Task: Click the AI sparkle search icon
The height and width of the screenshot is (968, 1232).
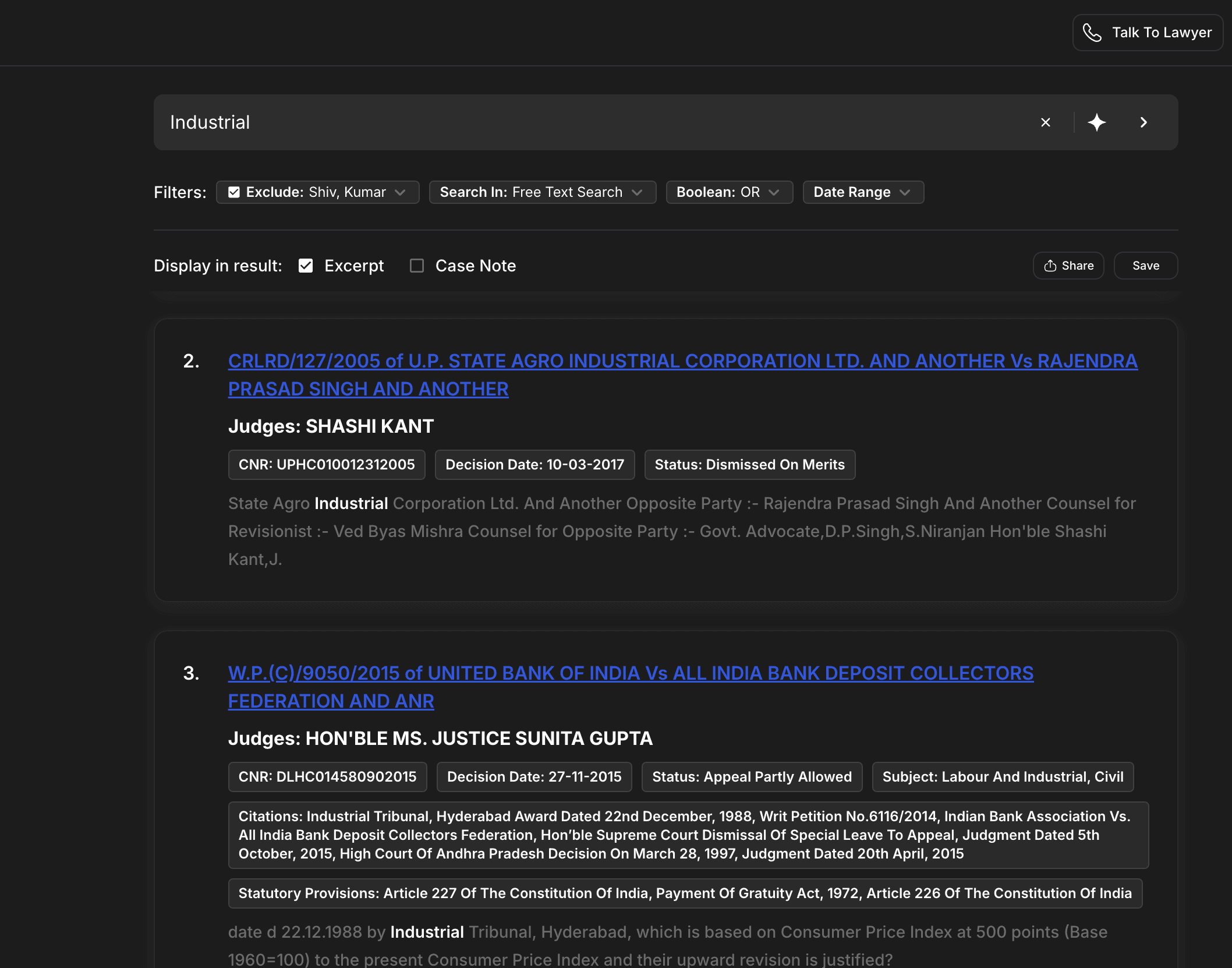Action: [x=1097, y=122]
